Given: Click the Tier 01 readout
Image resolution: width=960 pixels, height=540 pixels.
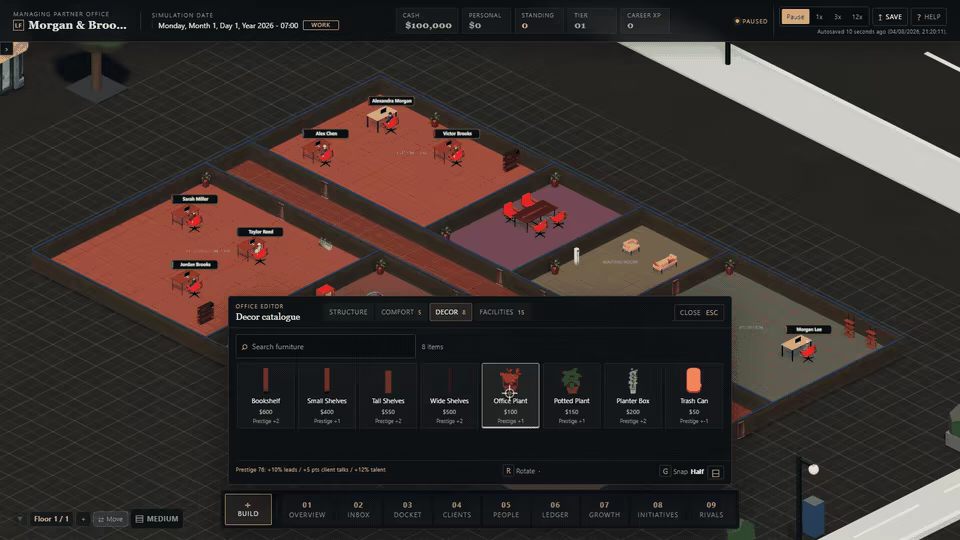Looking at the screenshot, I should [592, 21].
